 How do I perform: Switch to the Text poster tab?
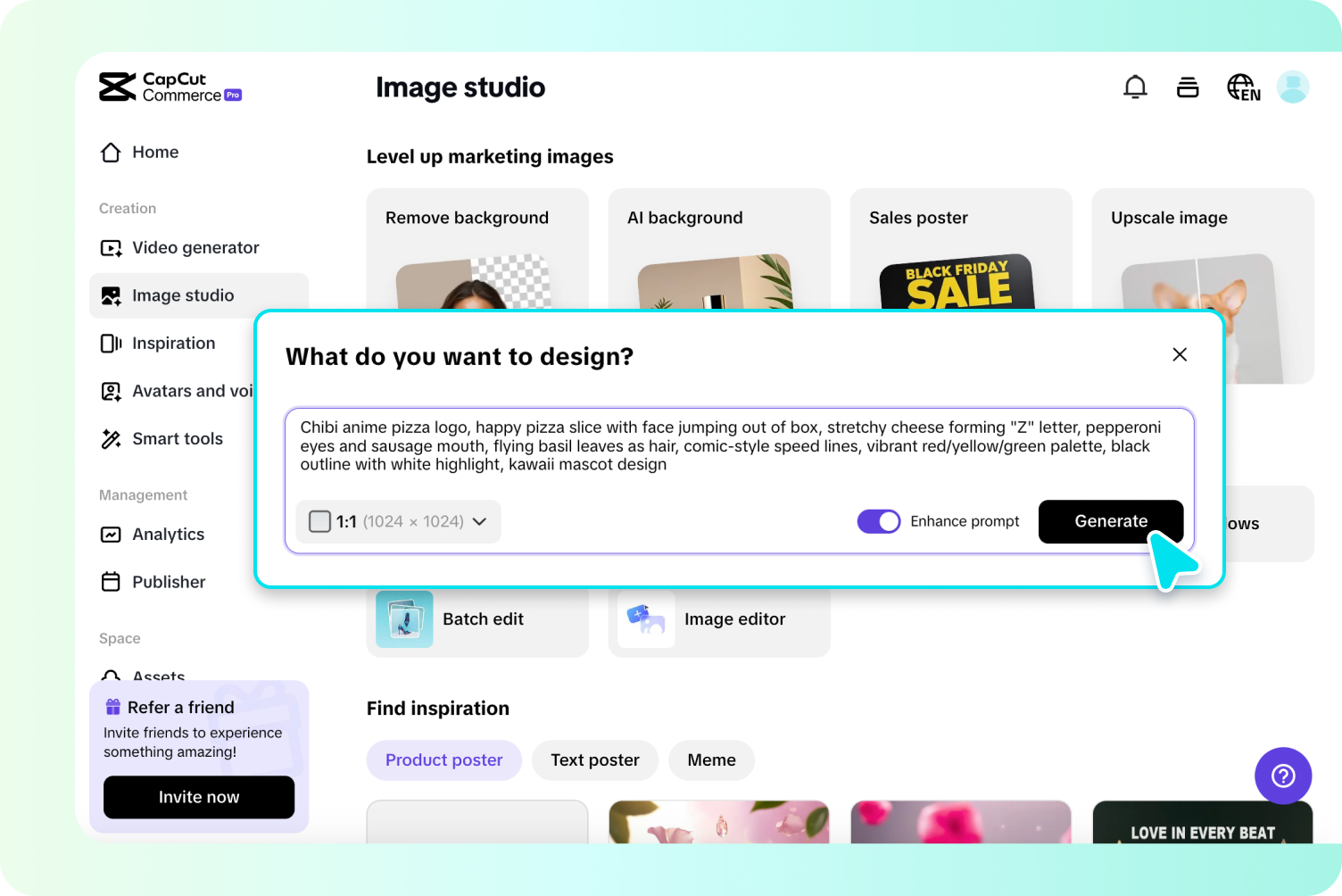[594, 759]
